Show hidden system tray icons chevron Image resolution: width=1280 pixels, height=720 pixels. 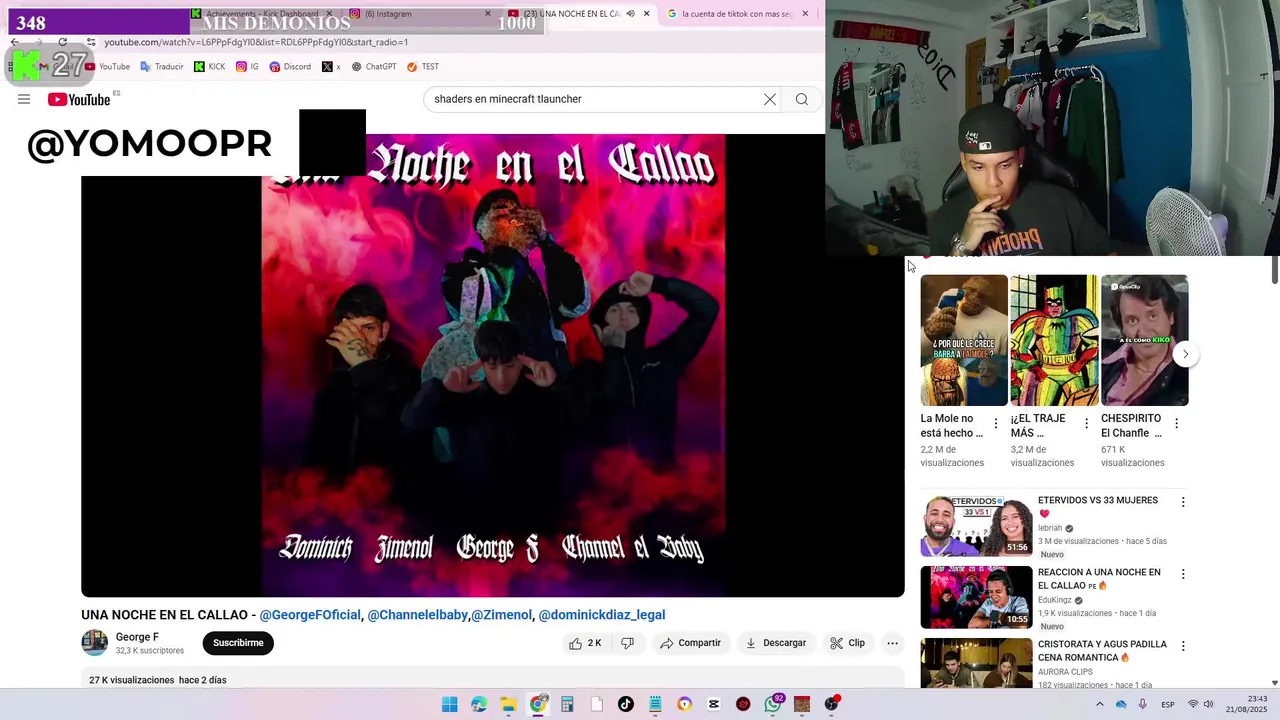(x=1099, y=705)
